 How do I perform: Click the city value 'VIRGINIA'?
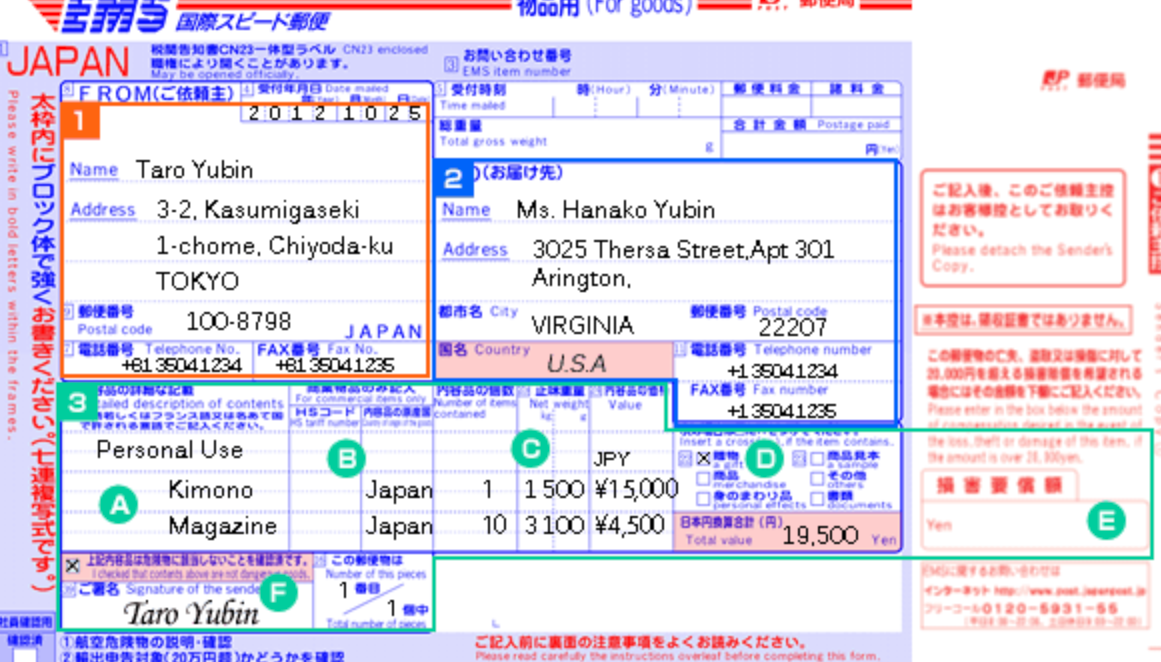[x=583, y=325]
